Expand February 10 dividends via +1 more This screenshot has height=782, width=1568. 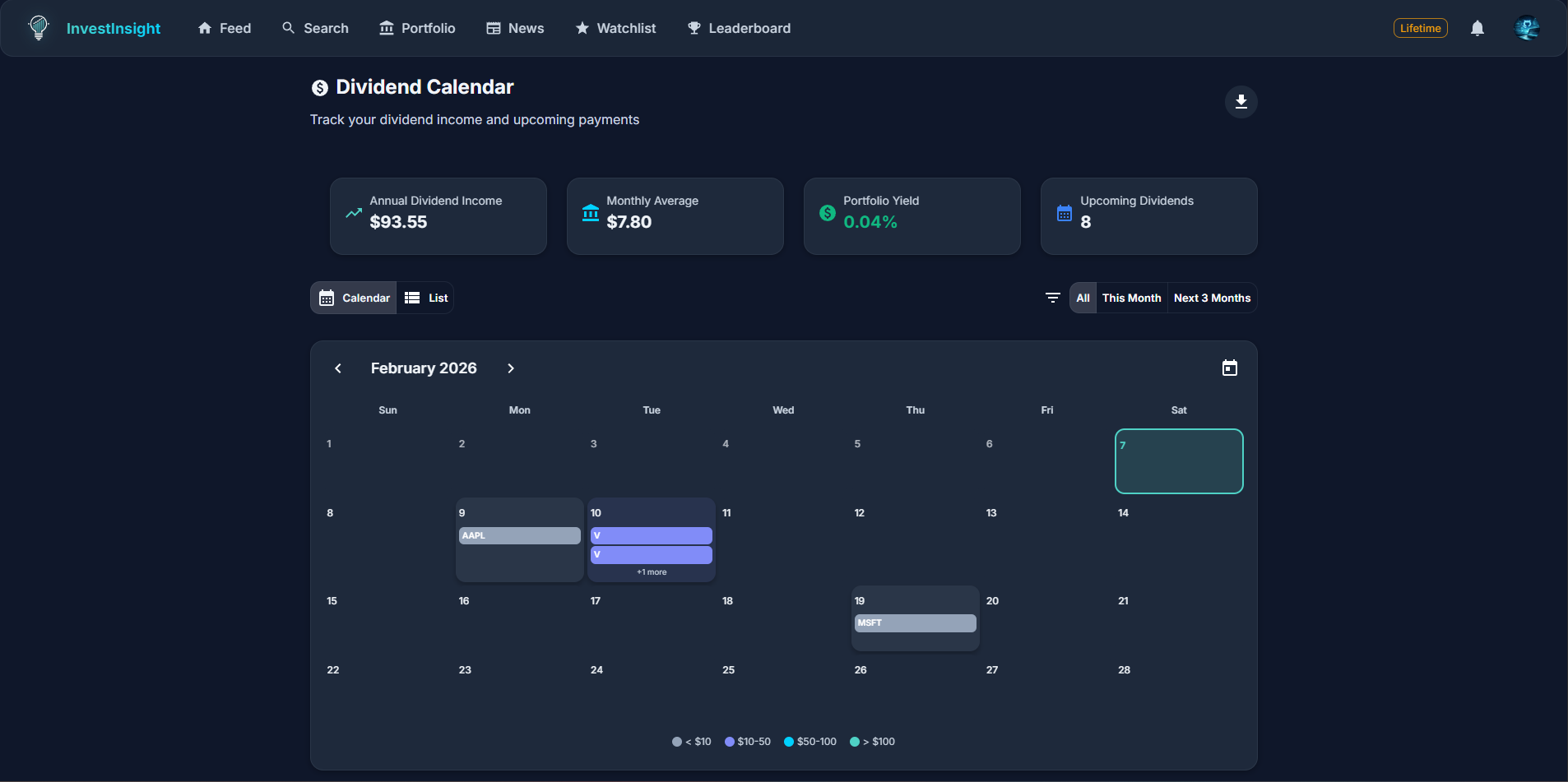[651, 571]
